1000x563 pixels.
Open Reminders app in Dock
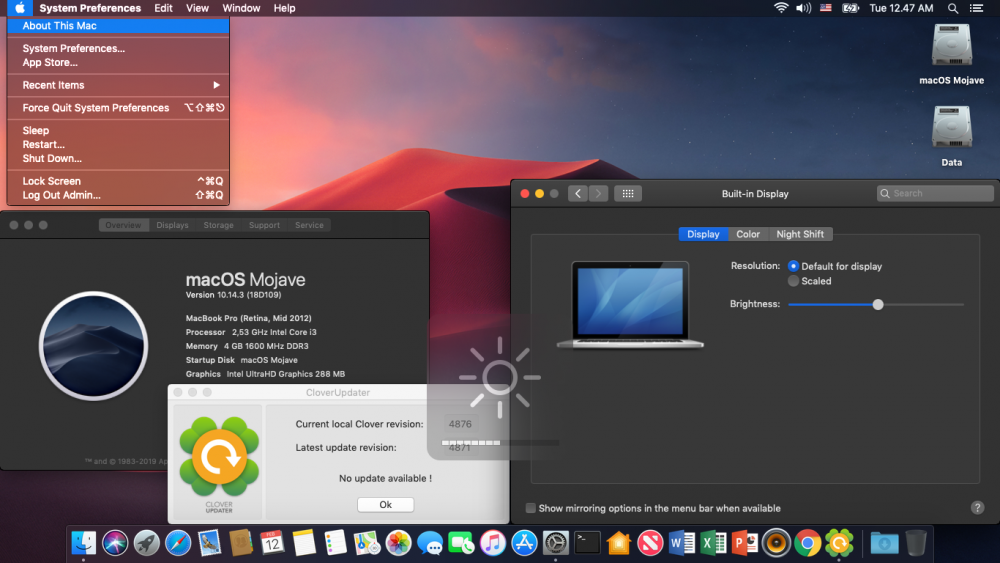coord(335,543)
